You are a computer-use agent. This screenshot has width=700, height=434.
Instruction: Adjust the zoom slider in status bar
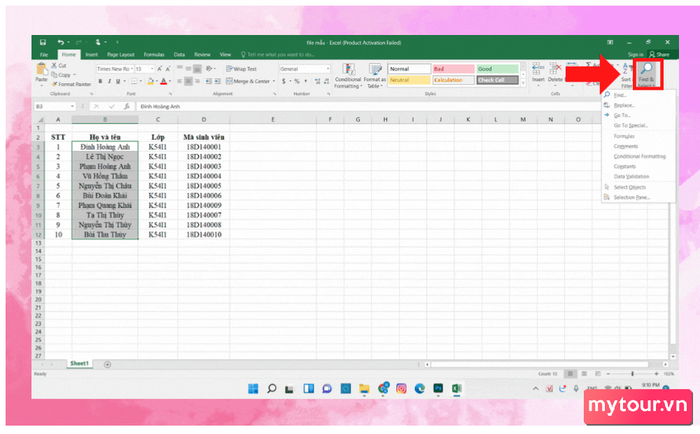point(632,373)
